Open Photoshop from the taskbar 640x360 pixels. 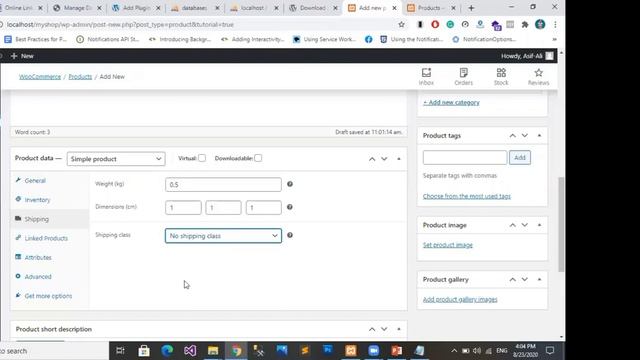tap(328, 351)
